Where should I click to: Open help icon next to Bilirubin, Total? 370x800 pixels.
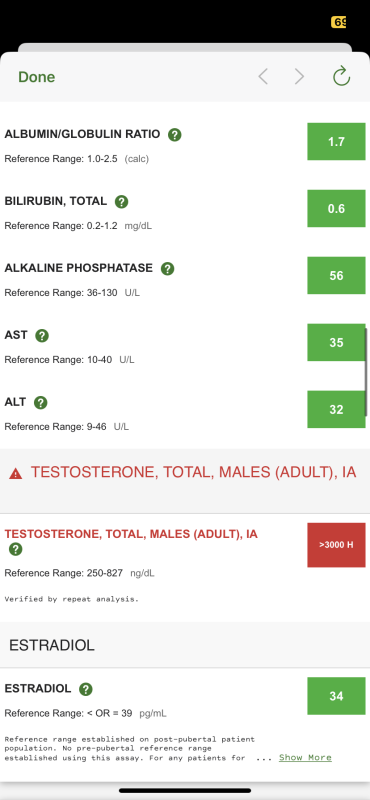tap(121, 202)
